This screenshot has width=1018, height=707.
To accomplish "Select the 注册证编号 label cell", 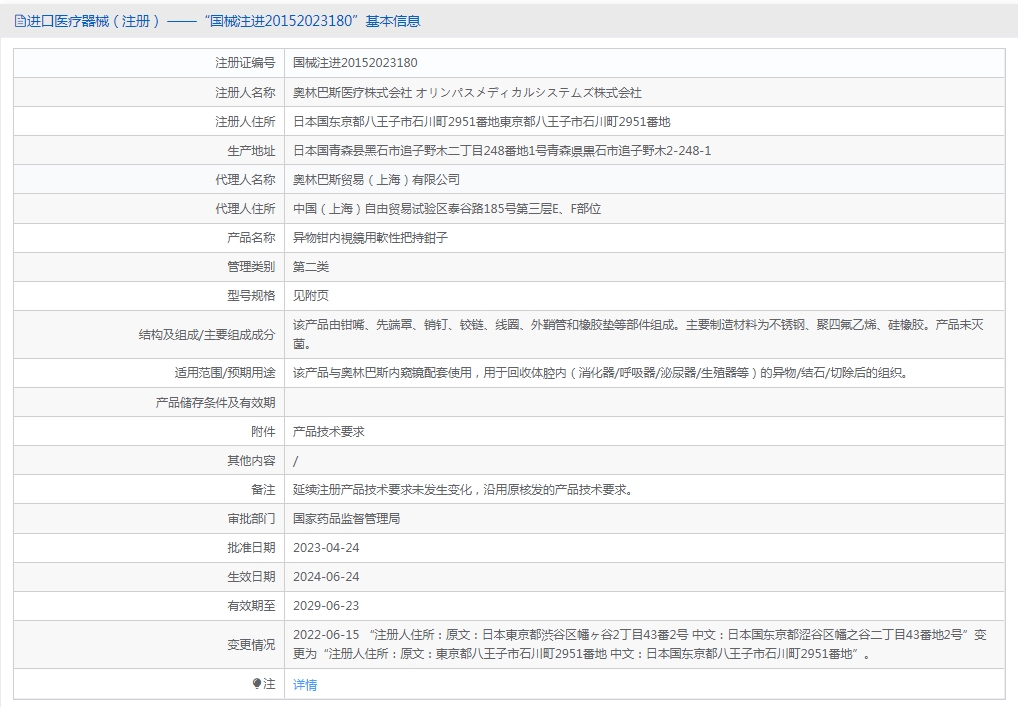I will point(149,63).
